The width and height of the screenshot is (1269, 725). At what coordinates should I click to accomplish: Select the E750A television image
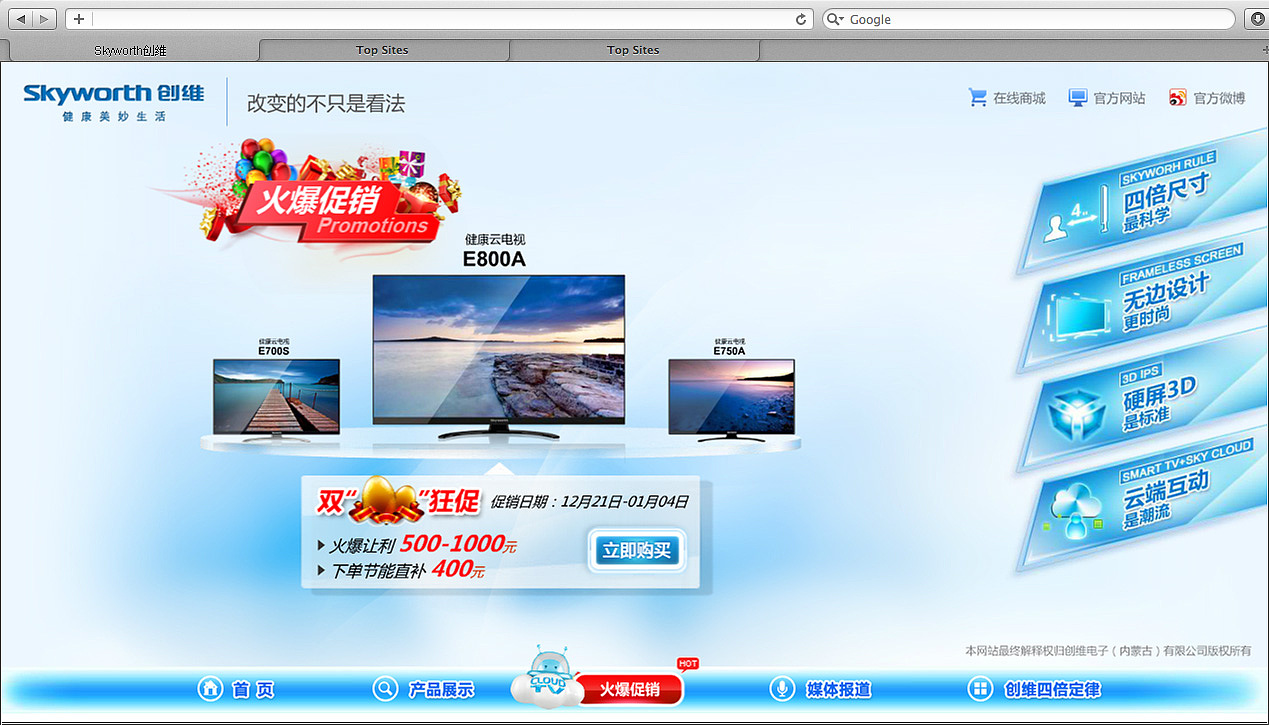[731, 398]
